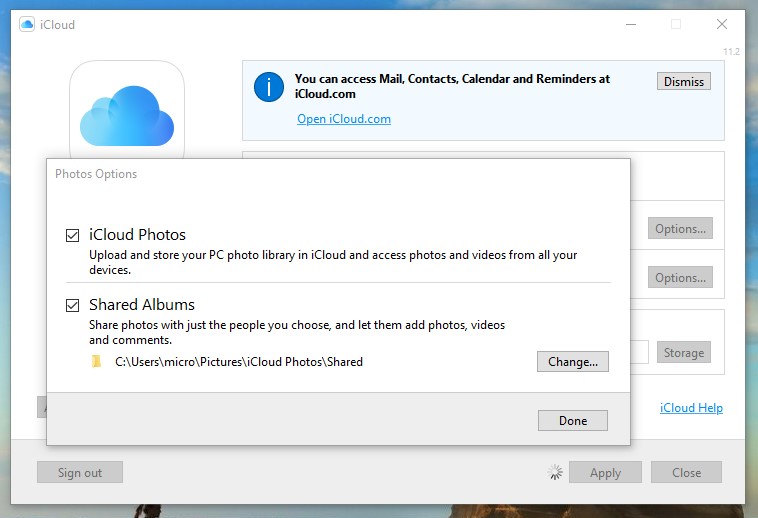Image resolution: width=758 pixels, height=518 pixels.
Task: Click the iCloud title bar app icon
Action: (x=27, y=24)
